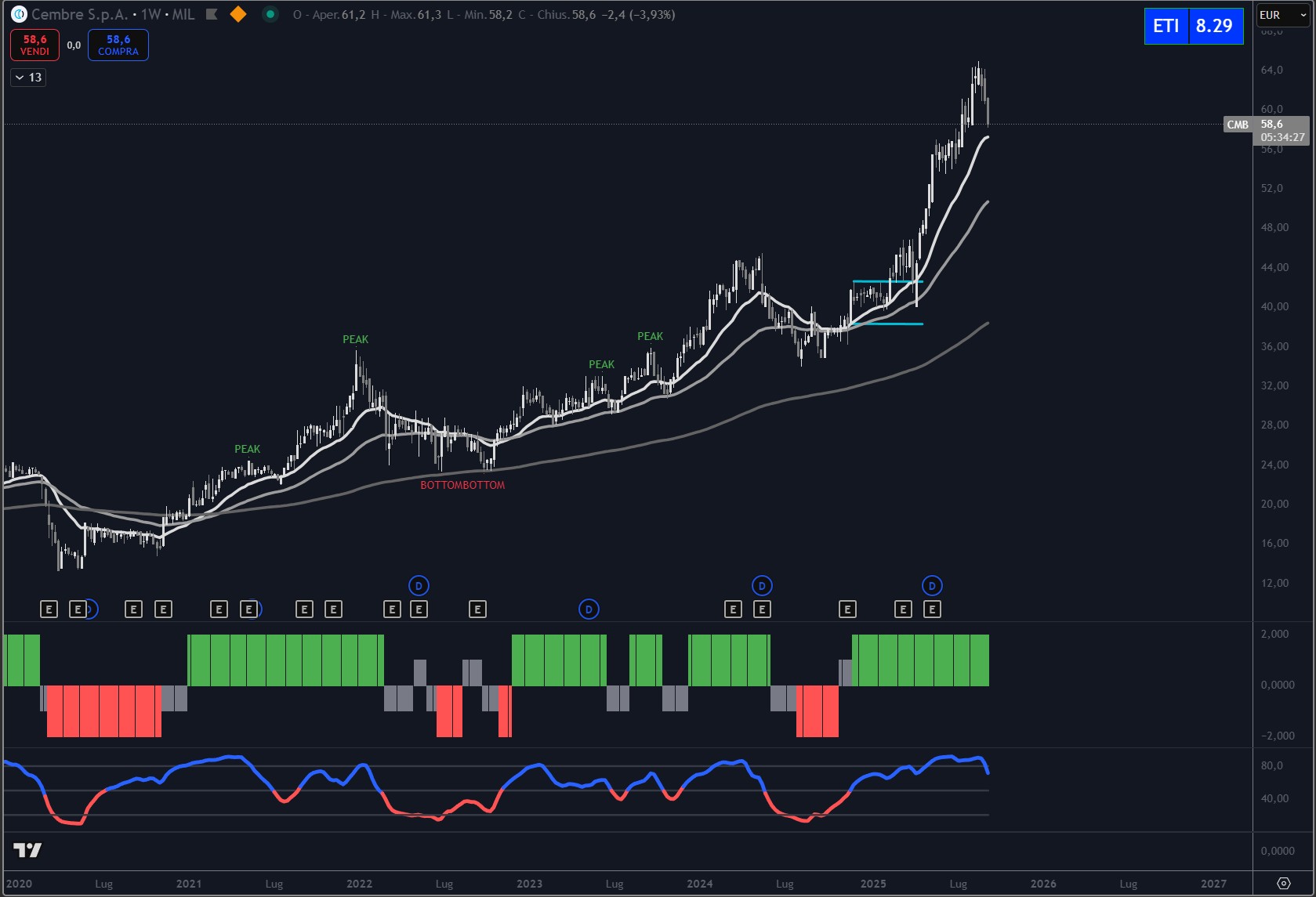
Task: Open chart settings gear at bottom right
Action: click(1283, 884)
